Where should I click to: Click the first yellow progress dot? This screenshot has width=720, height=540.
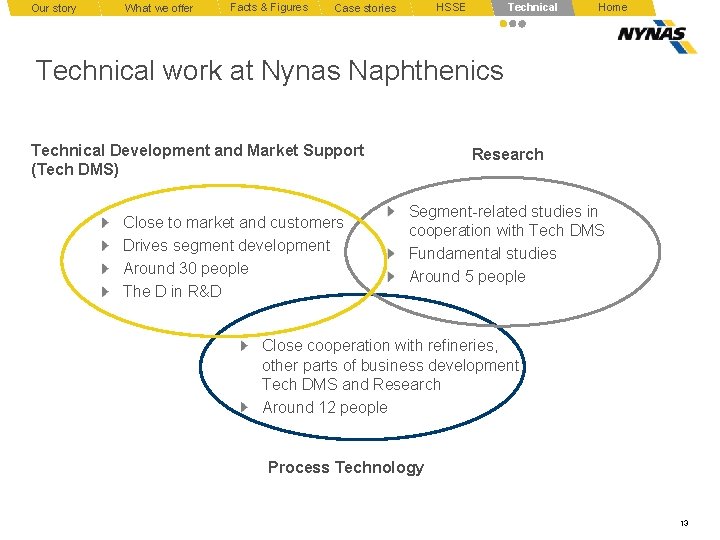pyautogui.click(x=503, y=24)
